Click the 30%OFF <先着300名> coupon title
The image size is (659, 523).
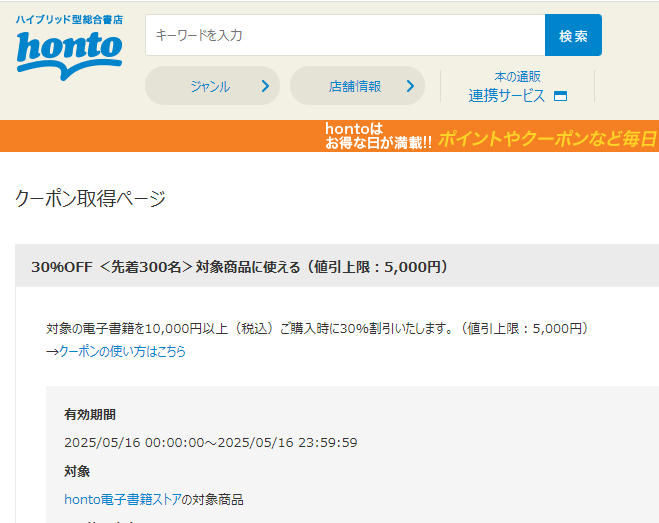[239, 267]
